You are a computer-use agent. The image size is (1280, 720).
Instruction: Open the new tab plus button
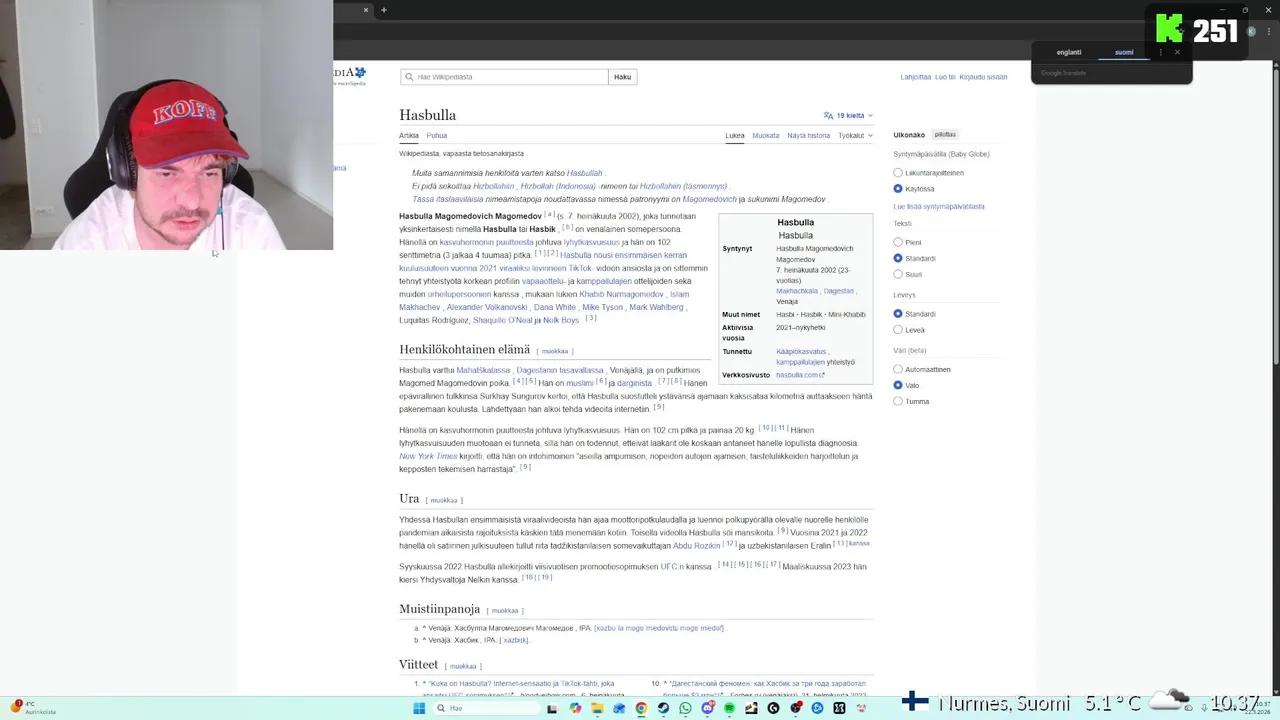383,10
